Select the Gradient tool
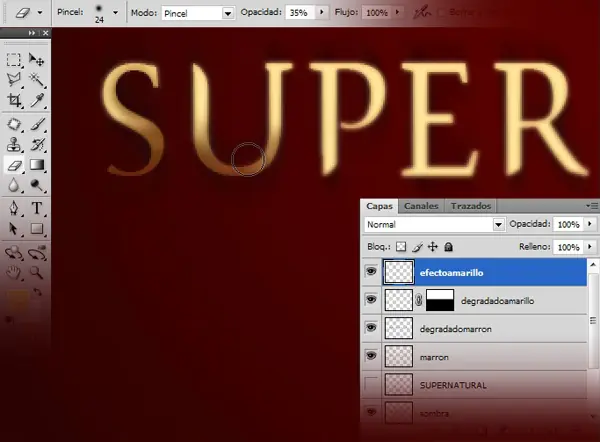The image size is (600, 442). (x=37, y=165)
